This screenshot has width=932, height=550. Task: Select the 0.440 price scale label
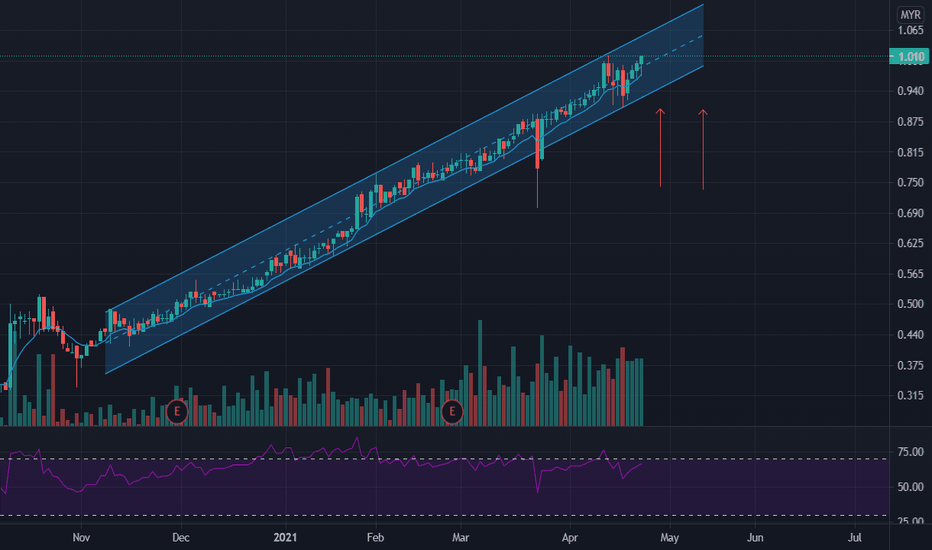click(911, 335)
